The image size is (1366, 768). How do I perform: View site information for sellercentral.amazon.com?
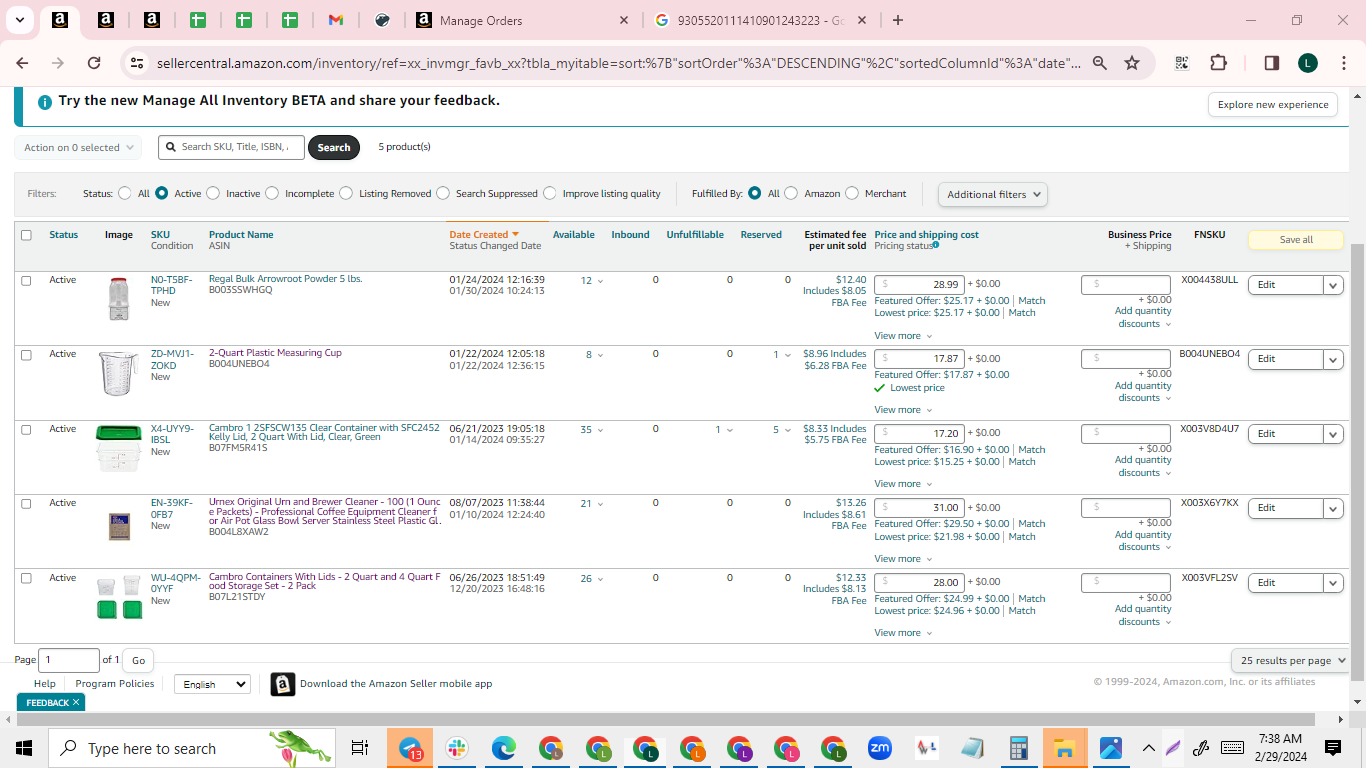pyautogui.click(x=137, y=63)
